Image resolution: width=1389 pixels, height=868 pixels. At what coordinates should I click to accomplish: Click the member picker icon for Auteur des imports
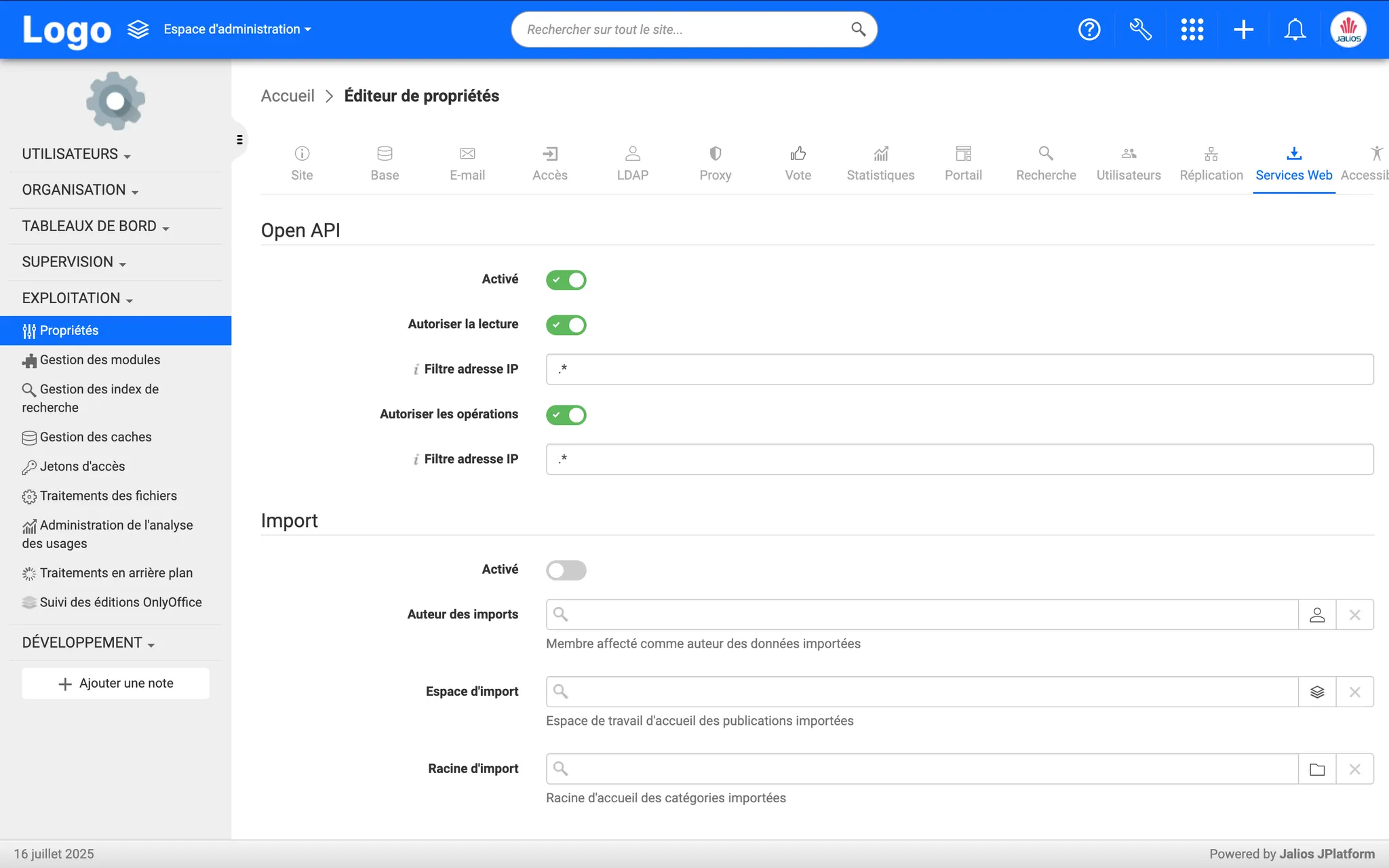(x=1317, y=614)
